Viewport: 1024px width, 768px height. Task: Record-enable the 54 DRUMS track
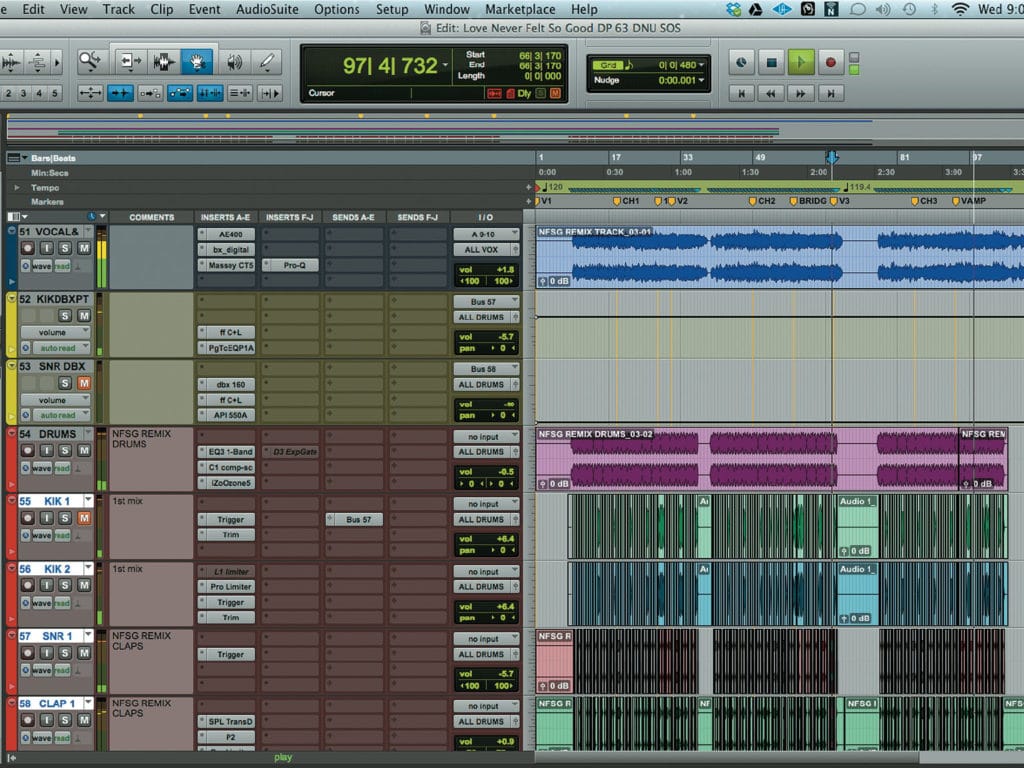27,451
